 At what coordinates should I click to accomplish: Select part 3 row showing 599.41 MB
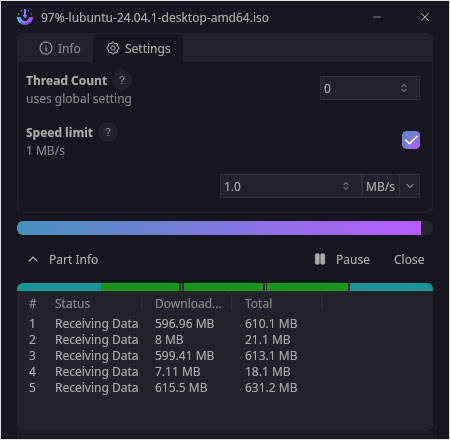(225, 355)
